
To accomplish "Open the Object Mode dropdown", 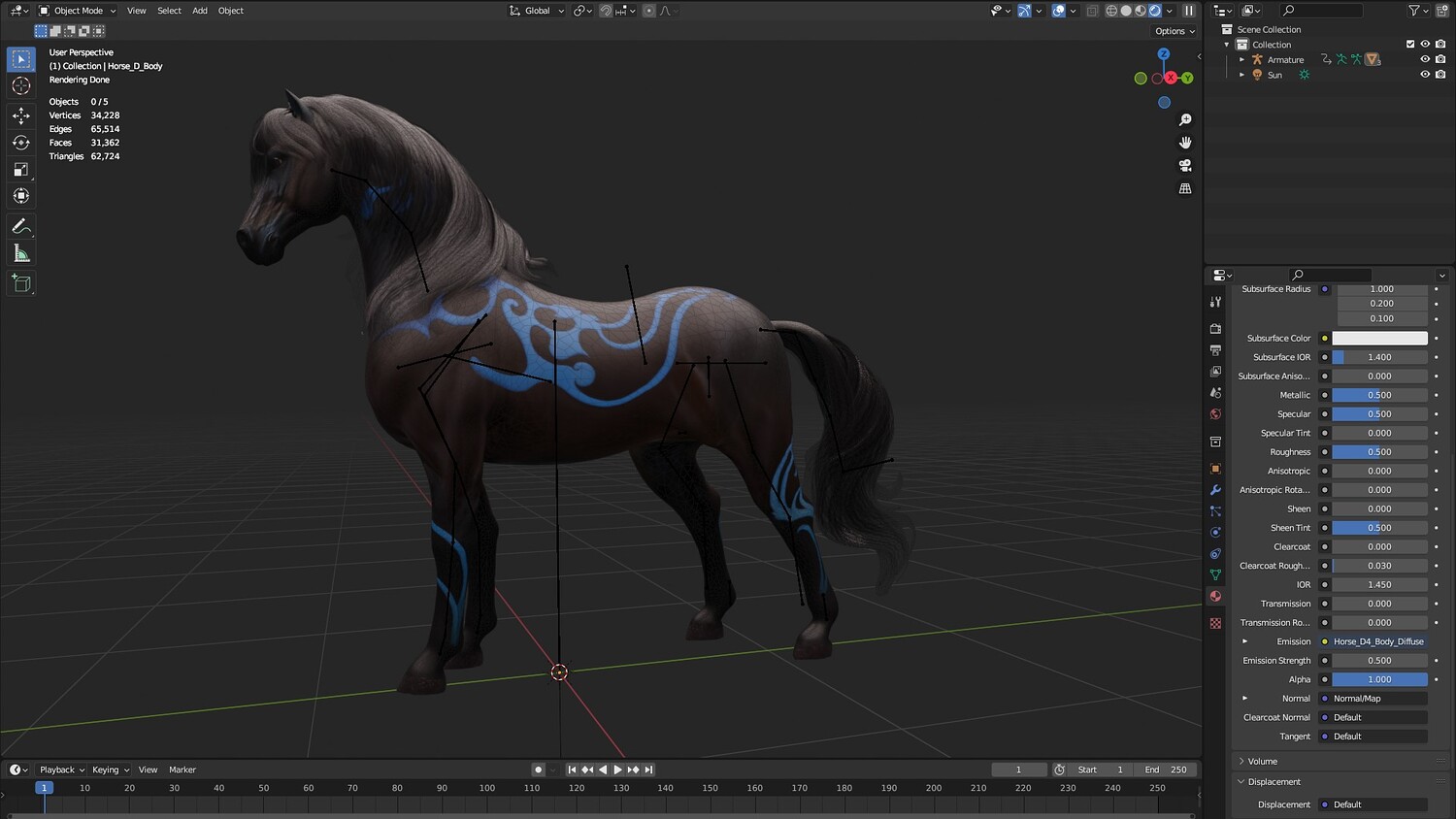I will 78,11.
